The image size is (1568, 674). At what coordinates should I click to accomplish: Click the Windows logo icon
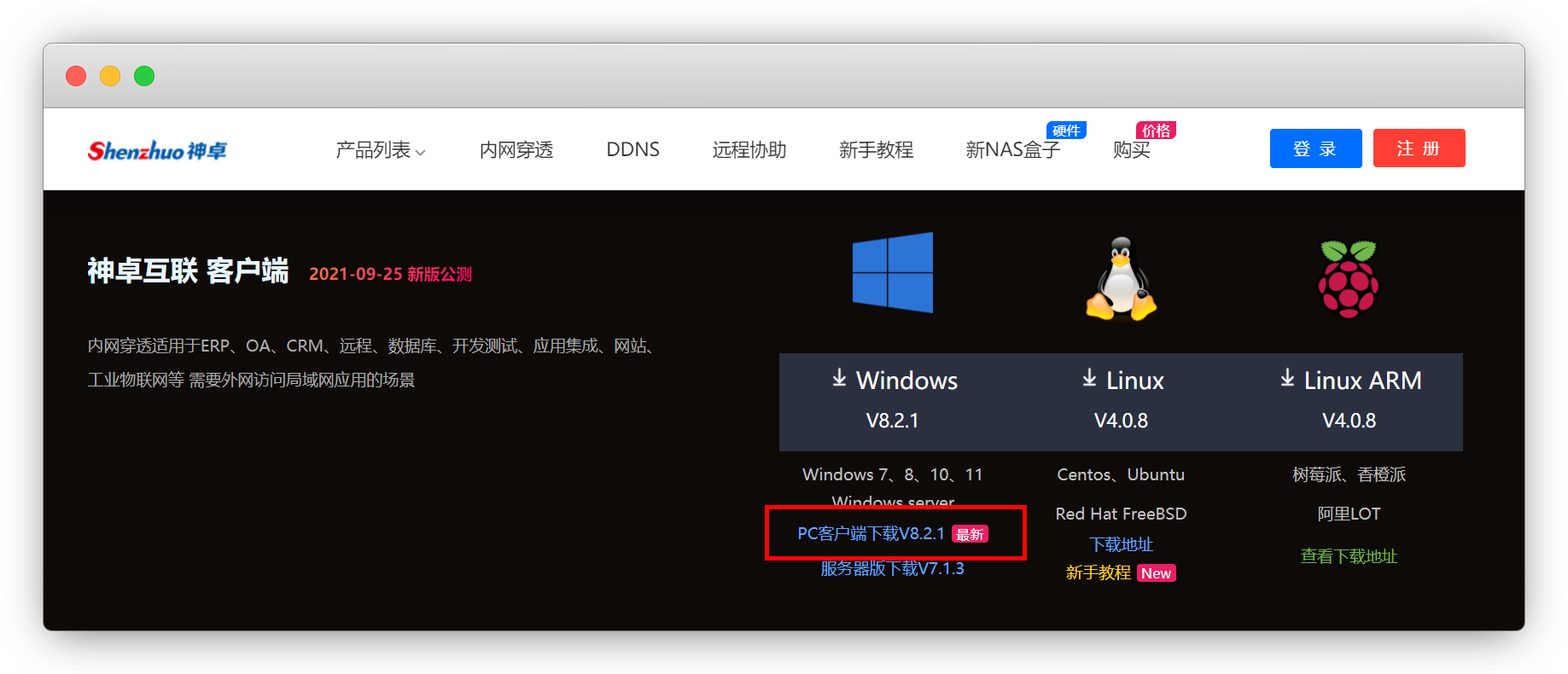(x=892, y=273)
